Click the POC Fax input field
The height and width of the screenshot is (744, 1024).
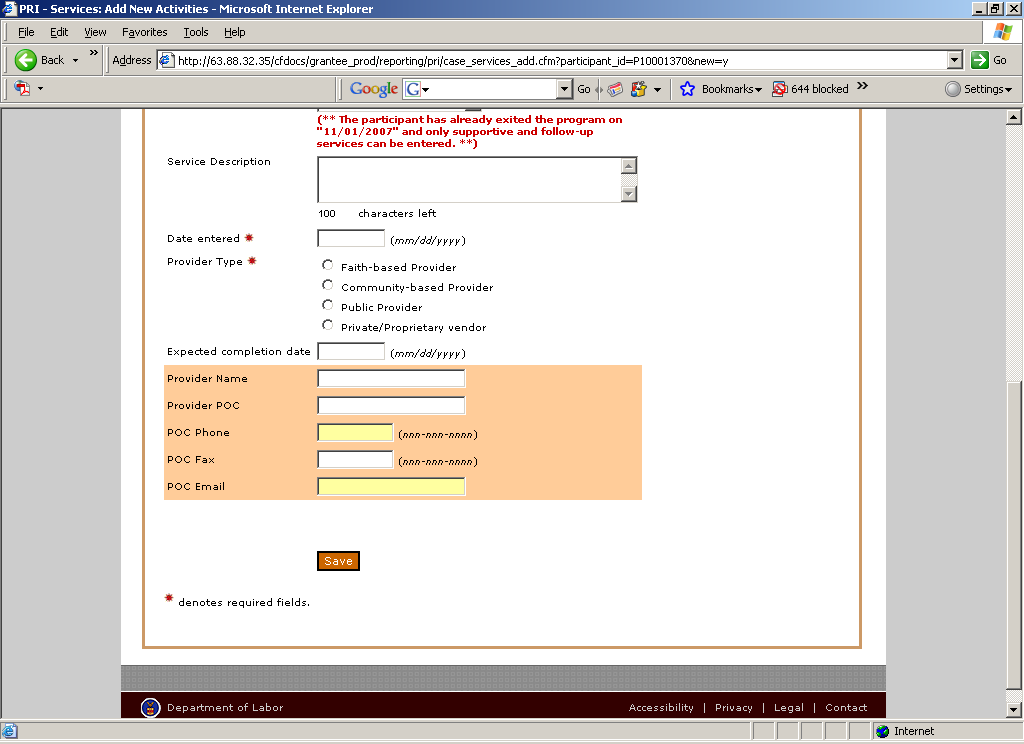point(355,460)
